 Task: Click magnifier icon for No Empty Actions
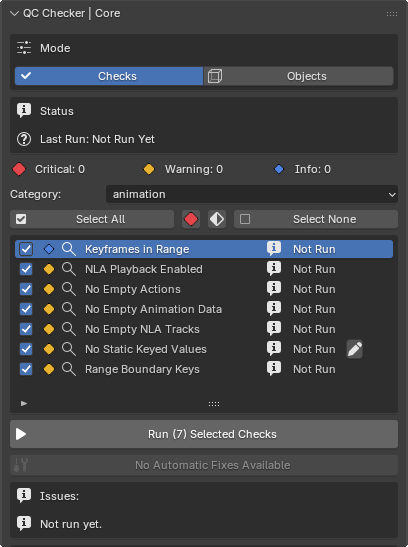point(69,289)
